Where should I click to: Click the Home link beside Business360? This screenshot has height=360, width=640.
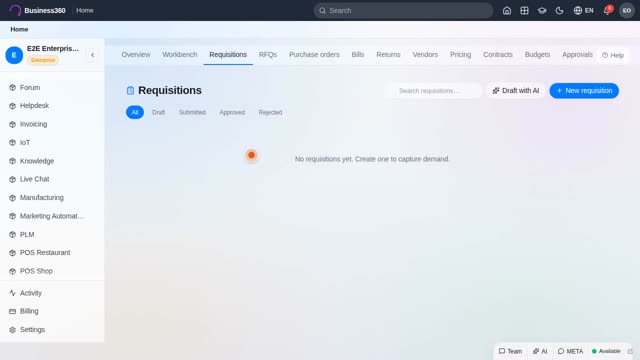[x=84, y=10]
